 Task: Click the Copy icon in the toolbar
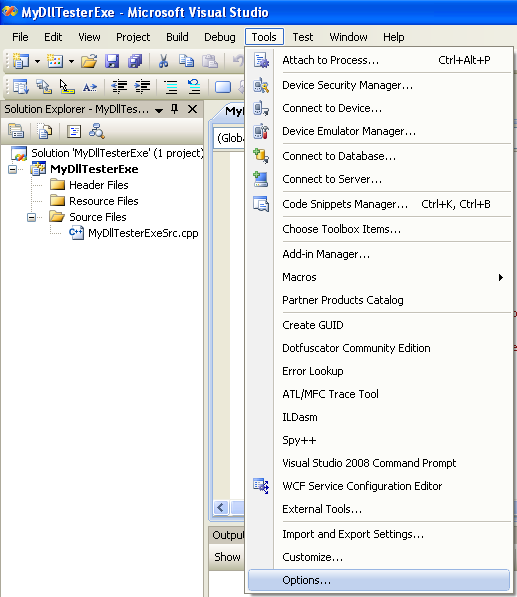pos(186,61)
